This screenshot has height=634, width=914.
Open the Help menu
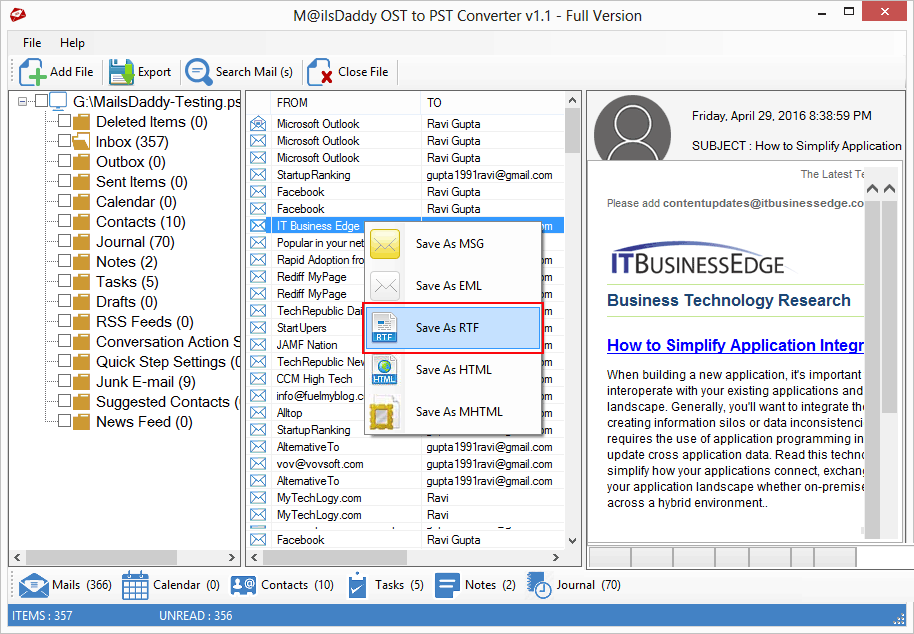pyautogui.click(x=72, y=43)
